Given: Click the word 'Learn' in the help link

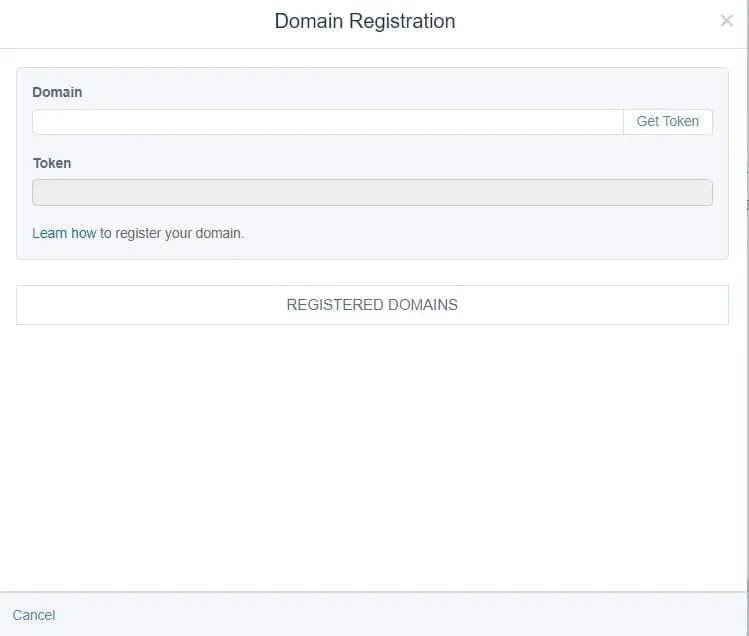Looking at the screenshot, I should (50, 233).
